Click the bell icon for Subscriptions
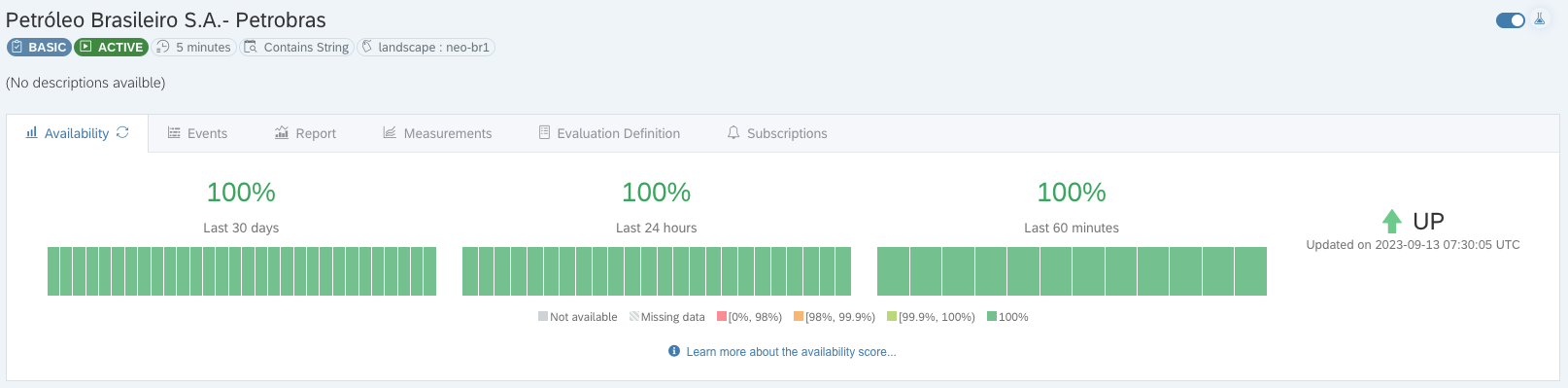 pos(733,133)
